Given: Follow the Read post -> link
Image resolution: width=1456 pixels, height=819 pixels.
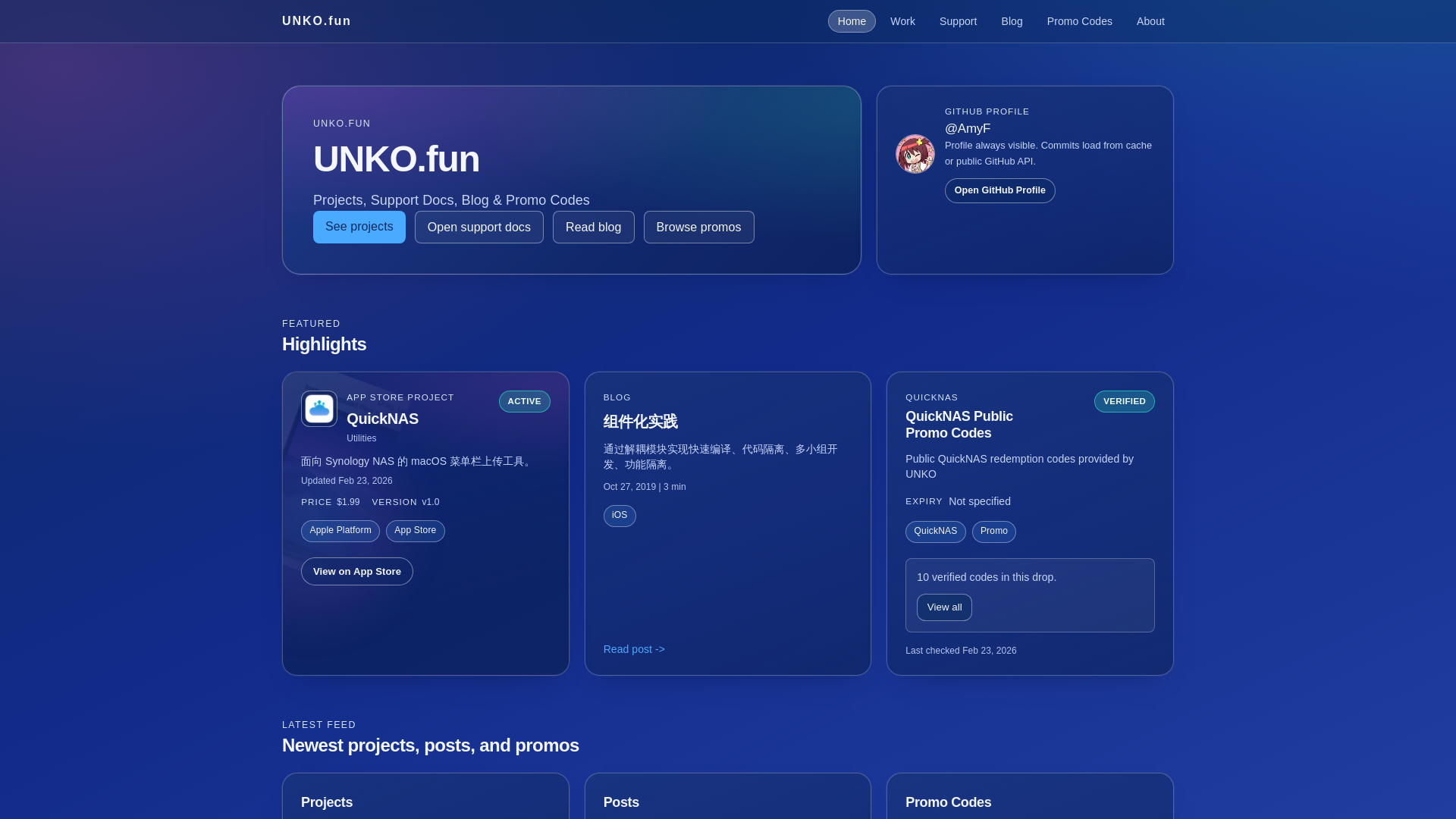Looking at the screenshot, I should tap(634, 649).
